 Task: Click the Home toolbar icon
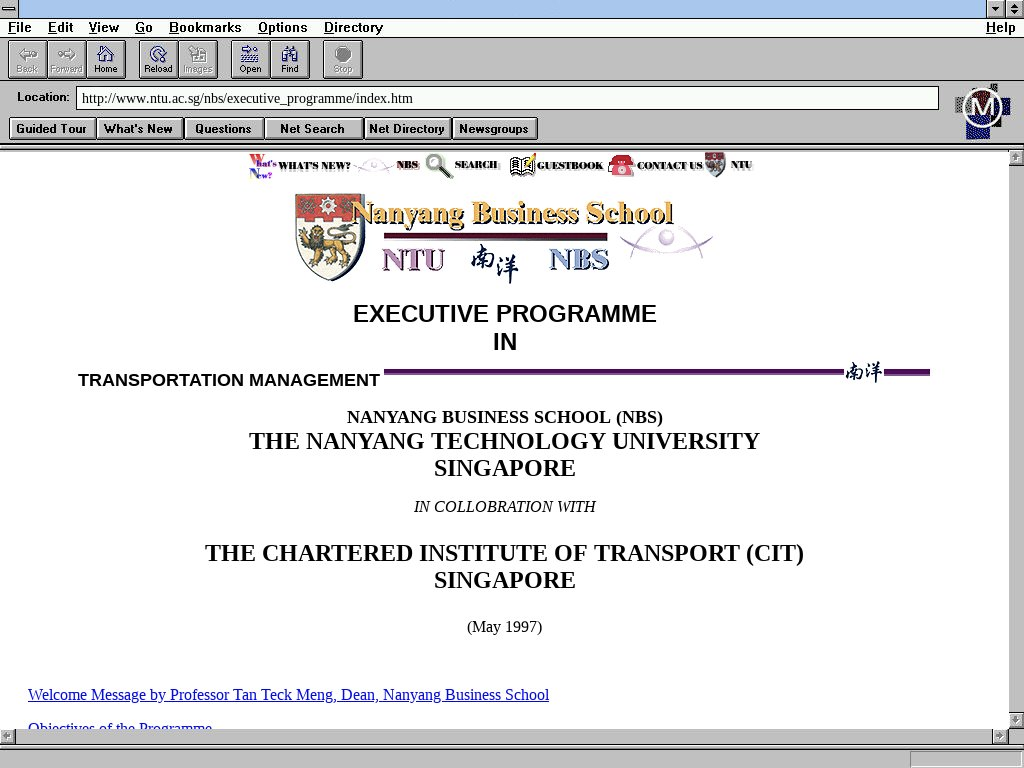[106, 59]
